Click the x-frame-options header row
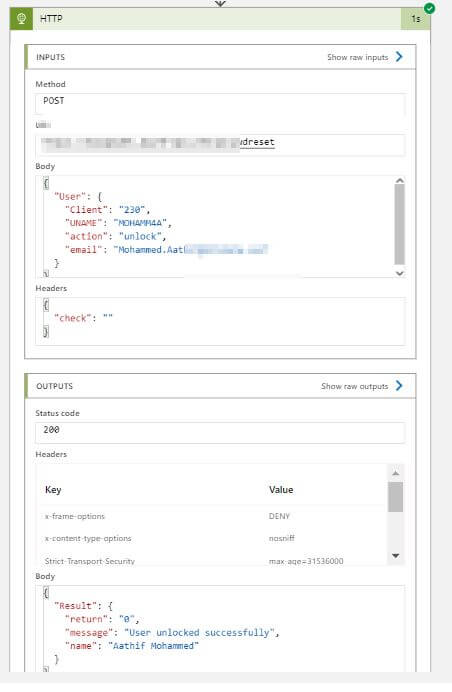Screen dimensions: 452x692 [212, 516]
